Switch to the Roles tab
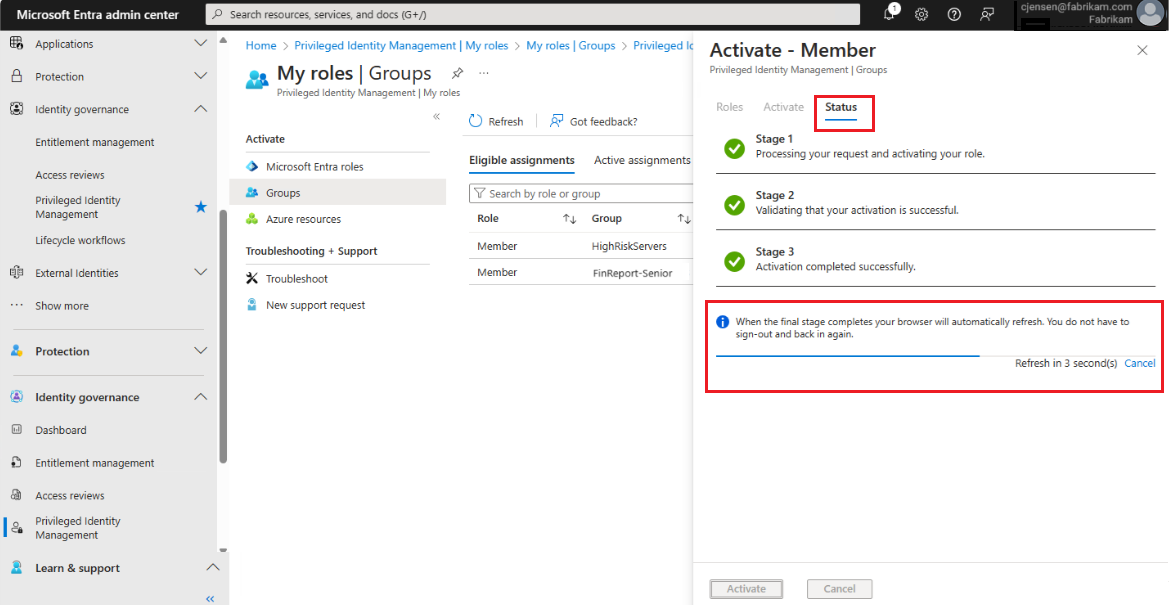The height and width of the screenshot is (605, 1169). (x=729, y=107)
